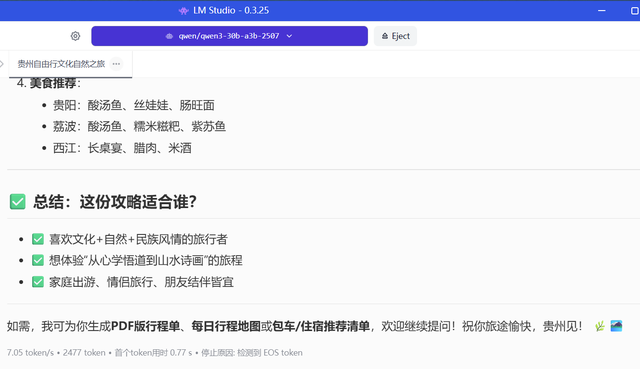
Task: Click the line 西江：长桌宴、腊肉、米酒
Action: pyautogui.click(x=122, y=148)
